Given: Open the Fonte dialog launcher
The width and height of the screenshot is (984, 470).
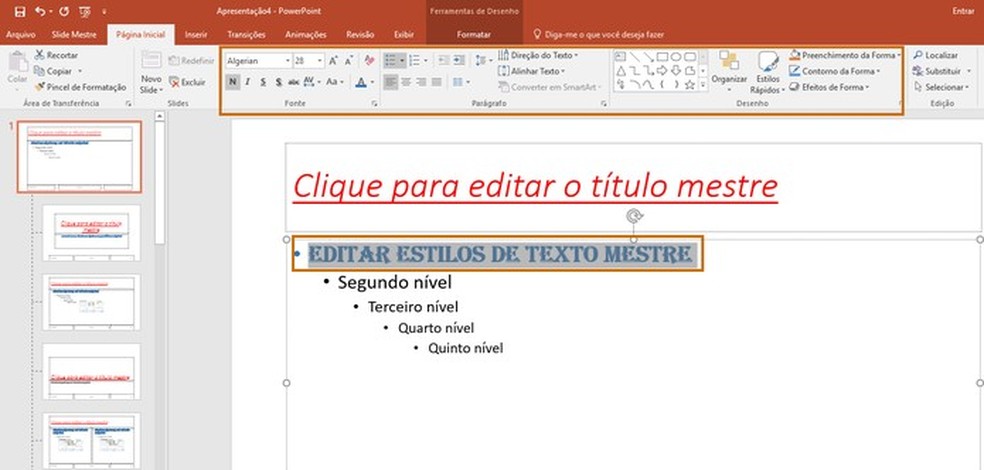Looking at the screenshot, I should coord(375,103).
